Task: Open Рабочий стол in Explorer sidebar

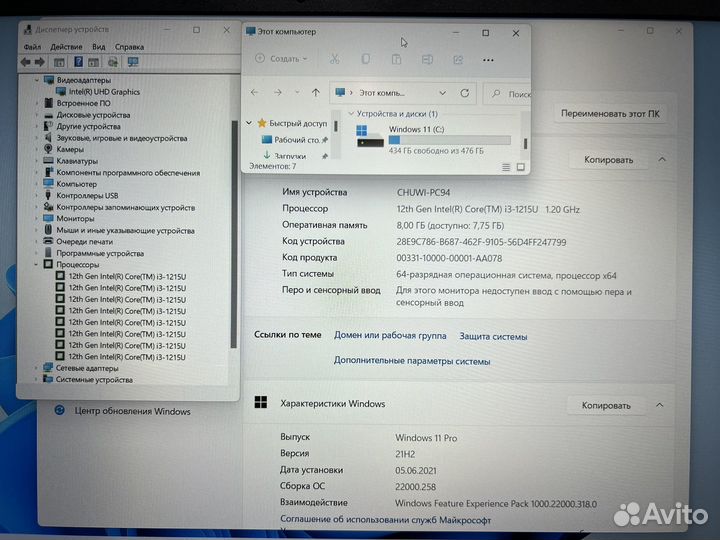Action: point(294,140)
